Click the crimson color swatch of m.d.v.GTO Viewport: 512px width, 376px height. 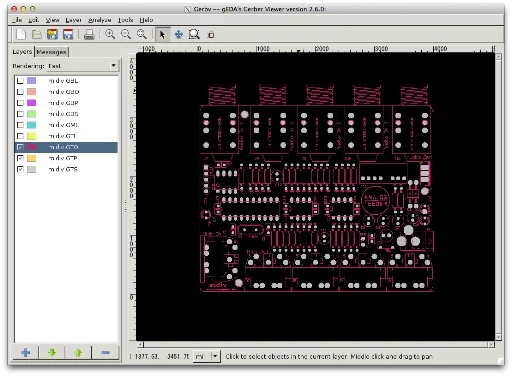(x=32, y=147)
